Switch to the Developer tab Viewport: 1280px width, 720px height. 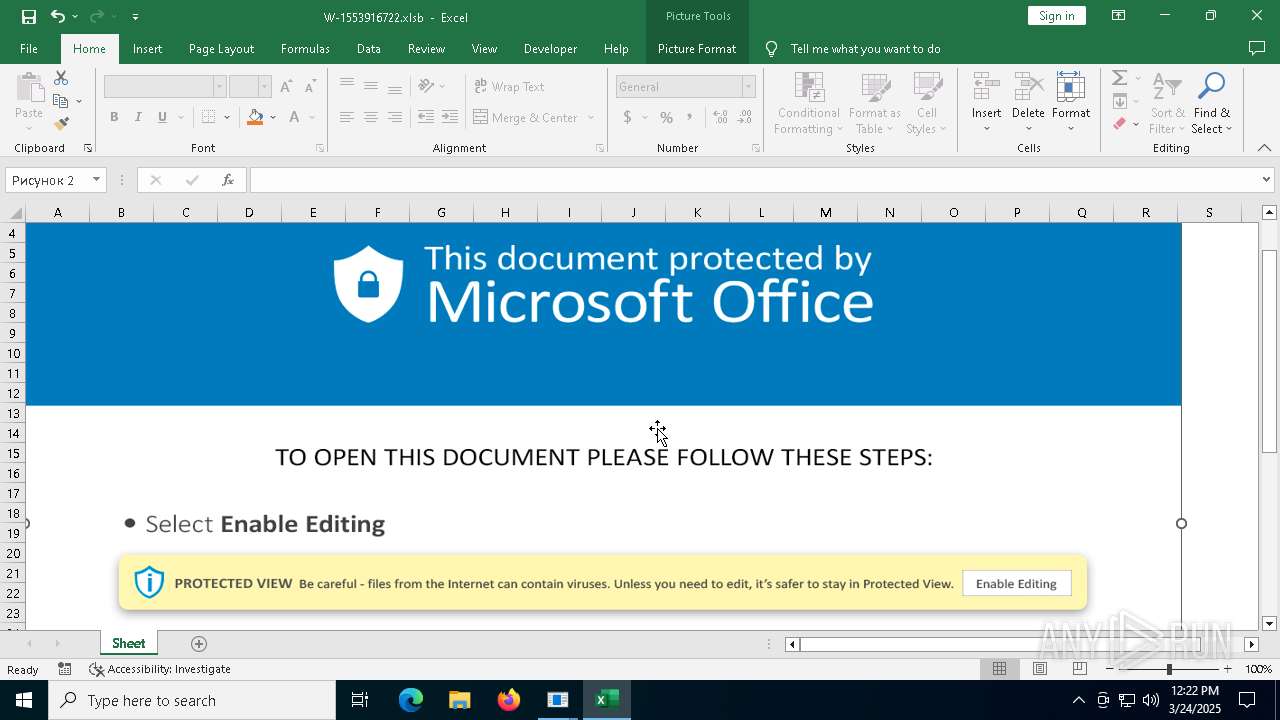coord(550,48)
